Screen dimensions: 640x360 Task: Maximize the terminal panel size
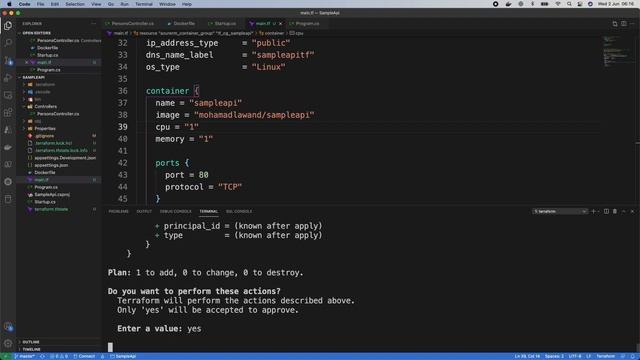pyautogui.click(x=624, y=211)
